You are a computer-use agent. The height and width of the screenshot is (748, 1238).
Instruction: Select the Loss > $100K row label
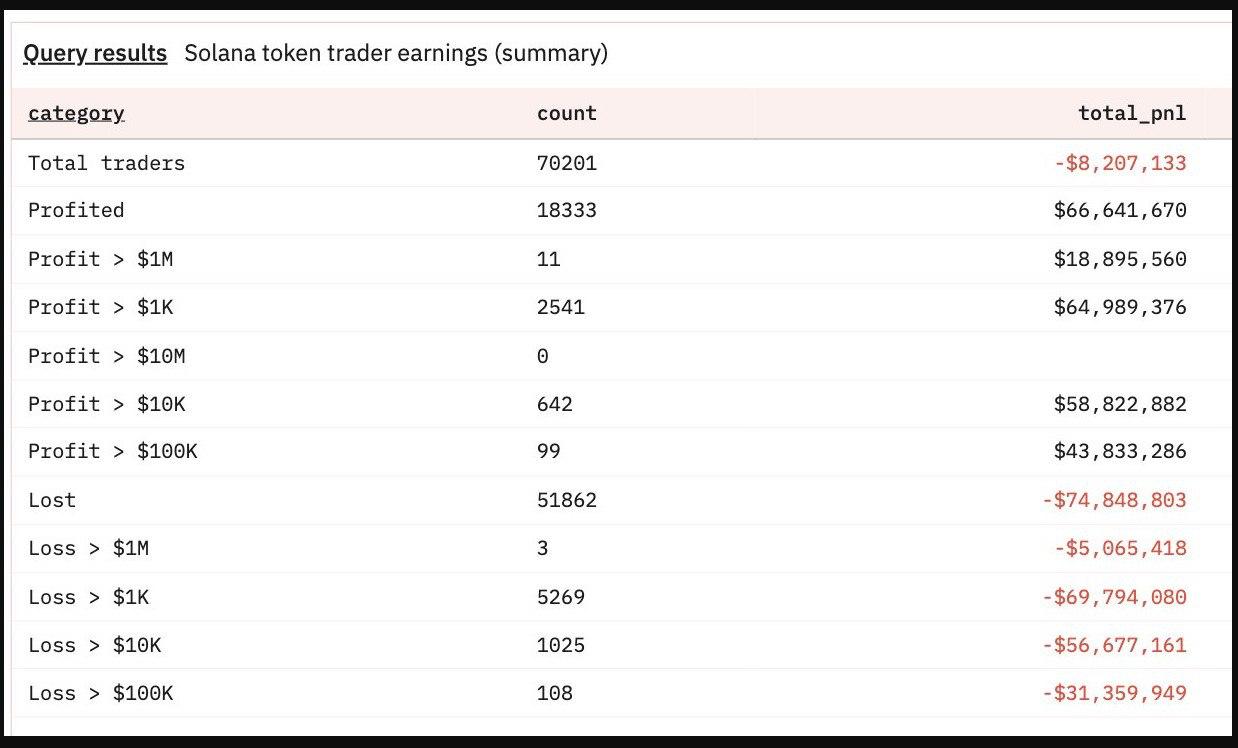tap(101, 693)
